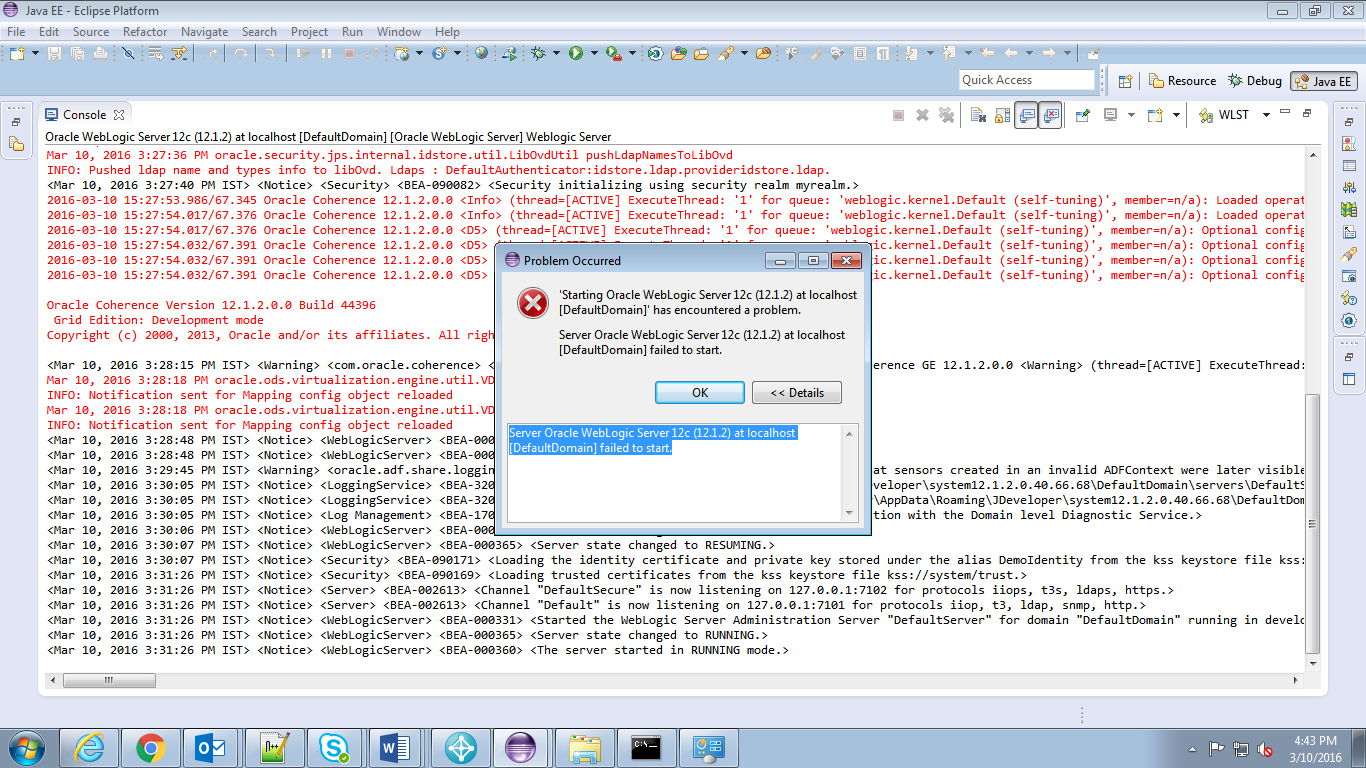Click the Command Prompt taskbar icon
1366x768 pixels.
646,747
